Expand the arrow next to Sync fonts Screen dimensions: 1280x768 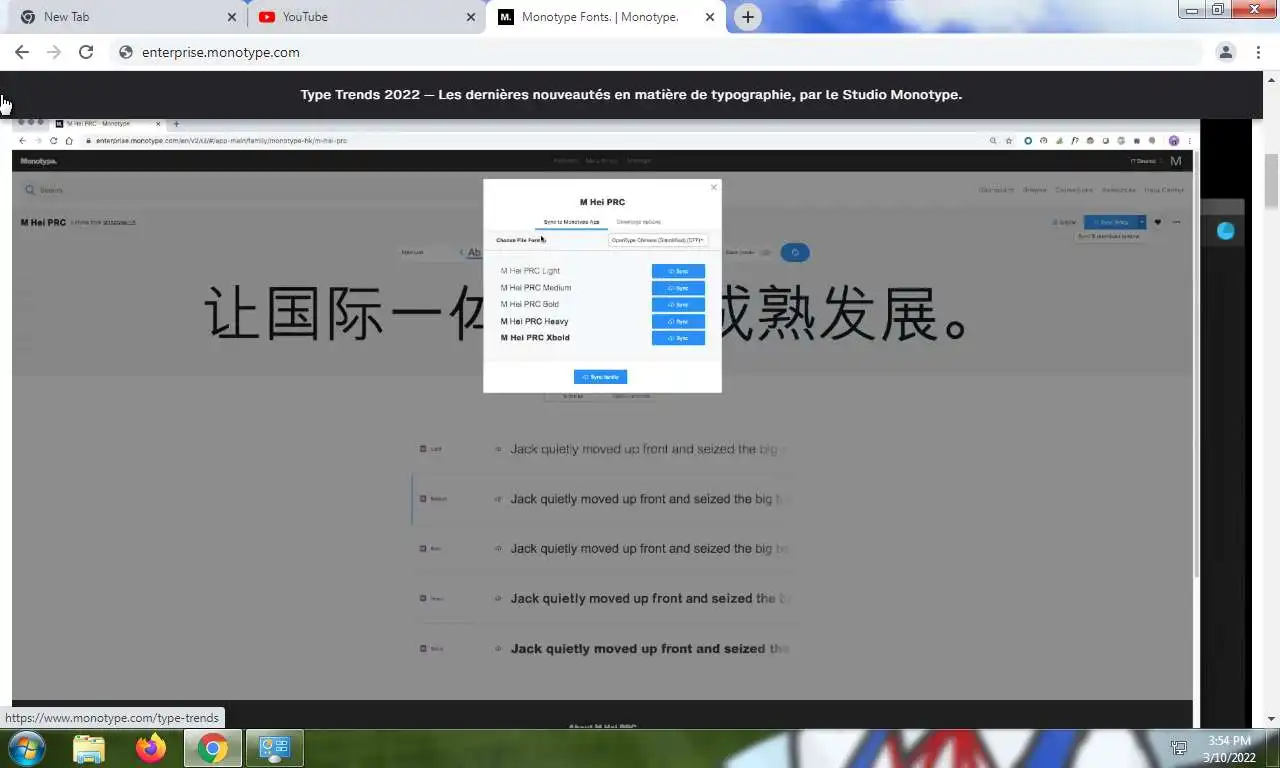[x=1142, y=222]
